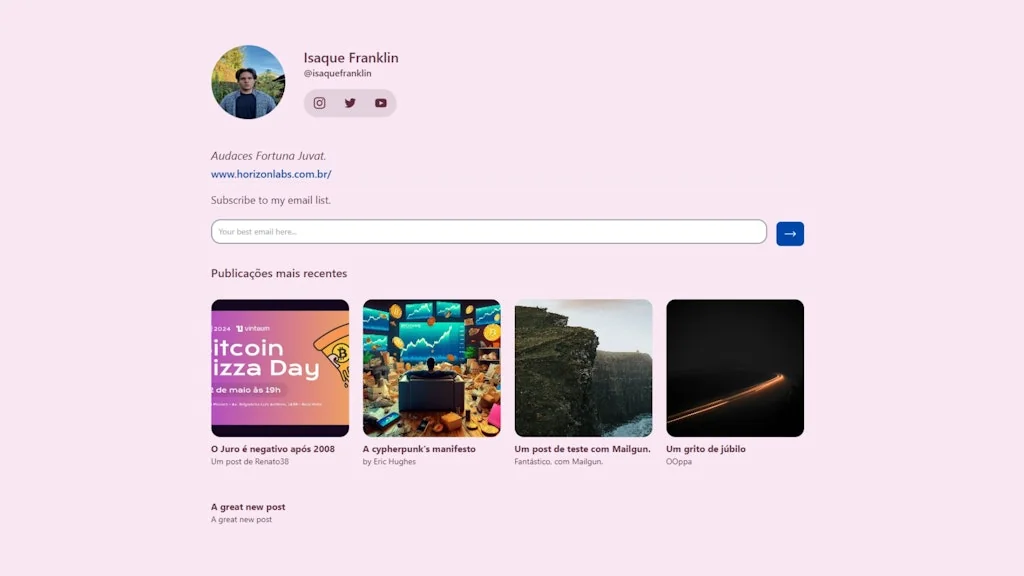
Task: Open the 'A great new post' title
Action: coord(248,507)
